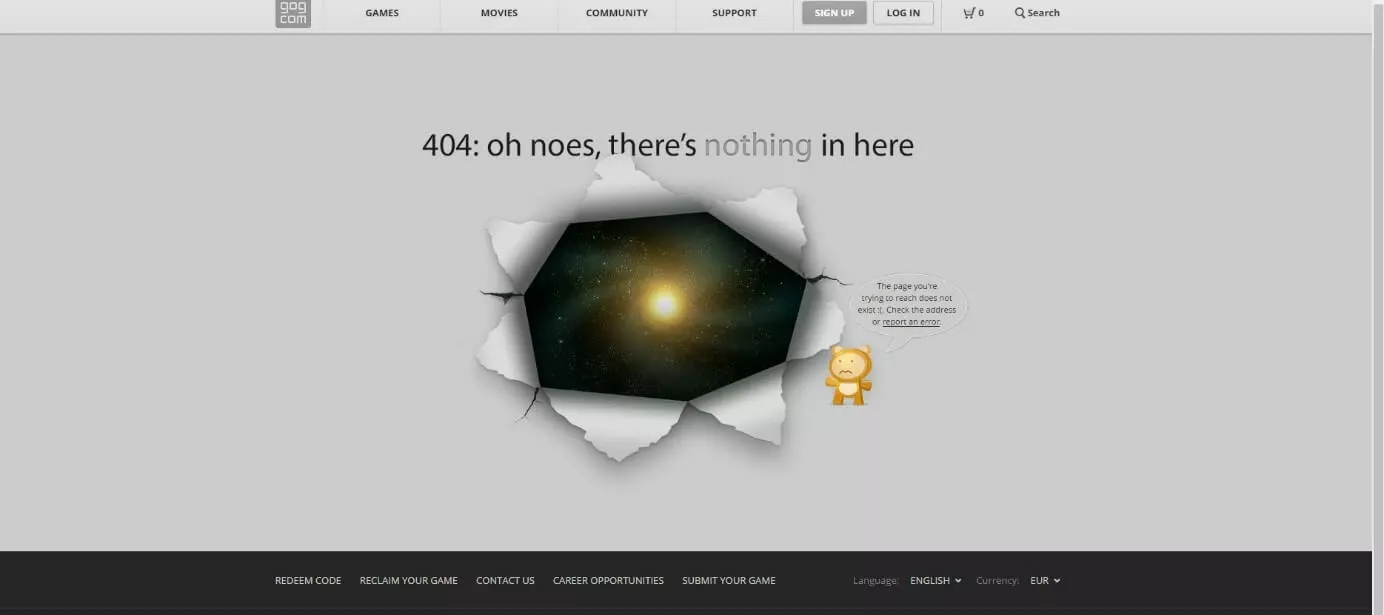1384x615 pixels.
Task: Click the orange bear mascot
Action: point(848,375)
